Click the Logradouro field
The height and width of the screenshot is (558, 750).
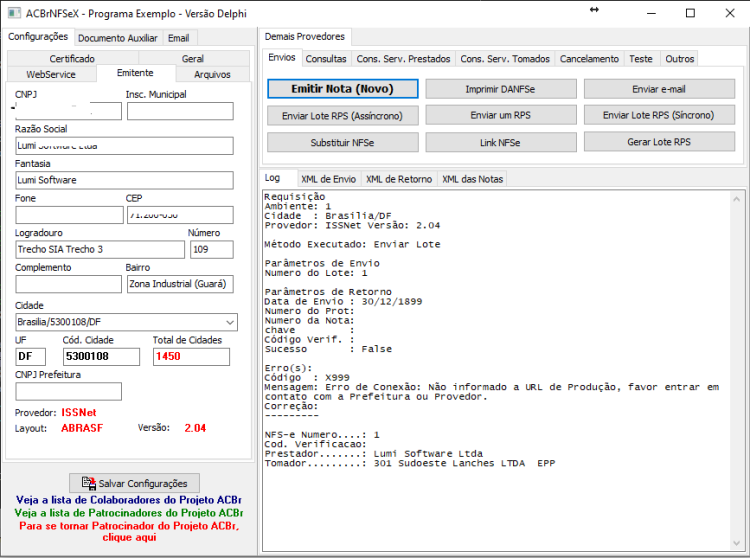pyautogui.click(x=100, y=250)
